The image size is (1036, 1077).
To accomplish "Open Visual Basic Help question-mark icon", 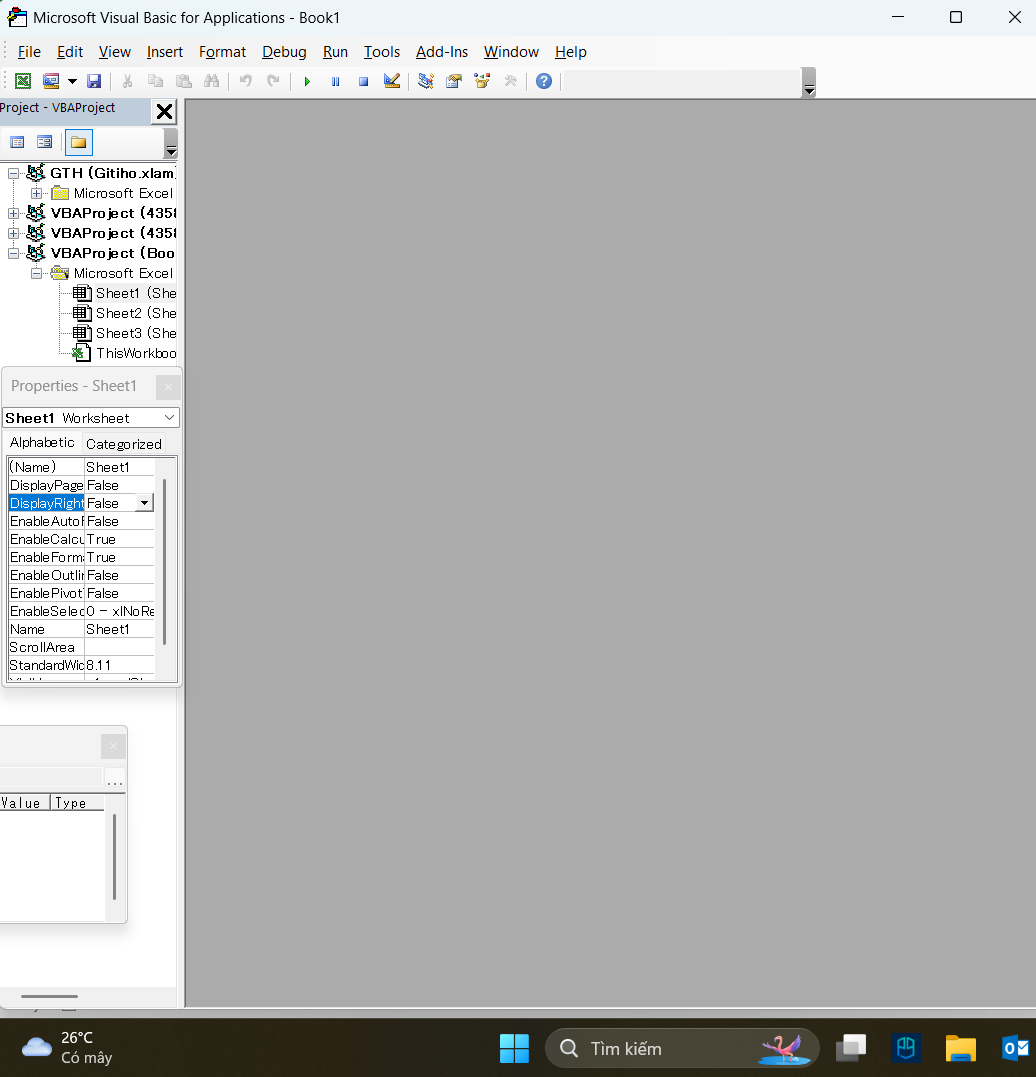I will [543, 81].
